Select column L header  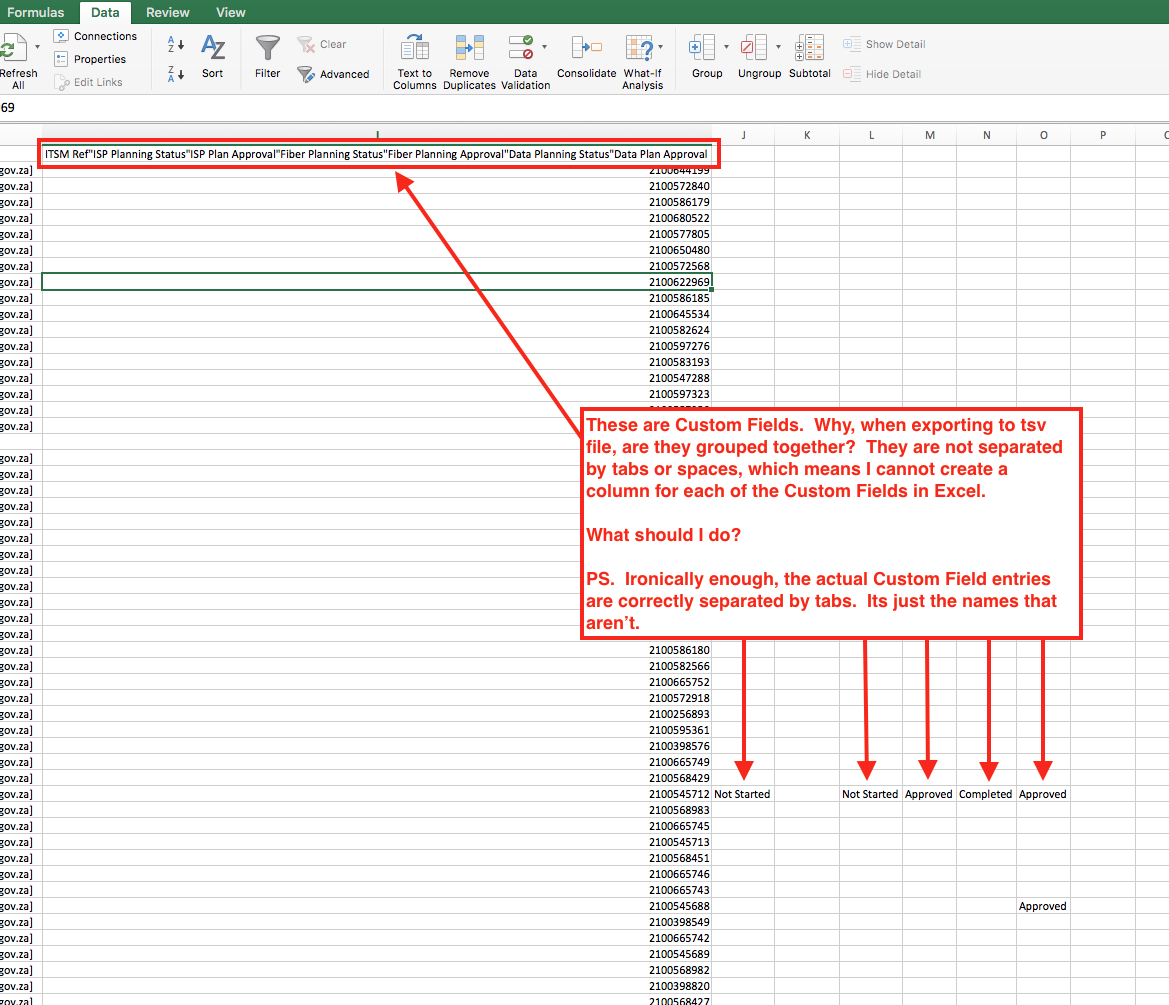point(872,135)
